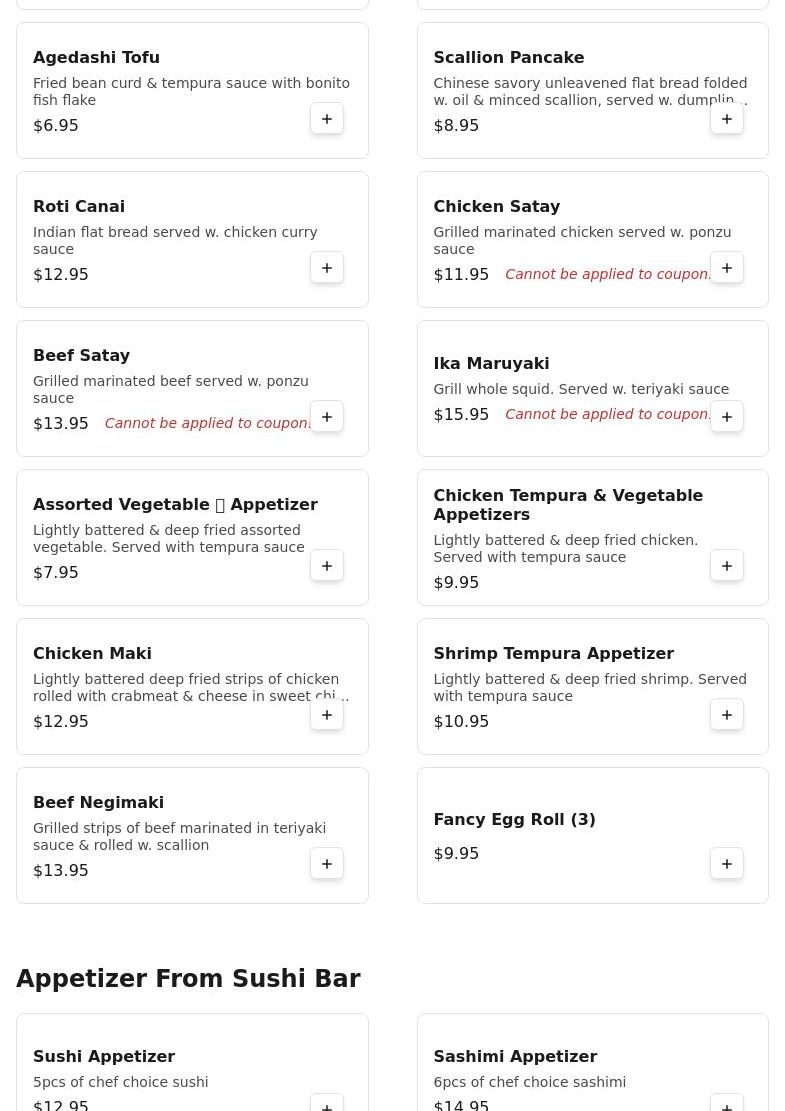Add Scallion Pancake using plus button
Viewport: 785px width, 1111px height.
tap(727, 119)
